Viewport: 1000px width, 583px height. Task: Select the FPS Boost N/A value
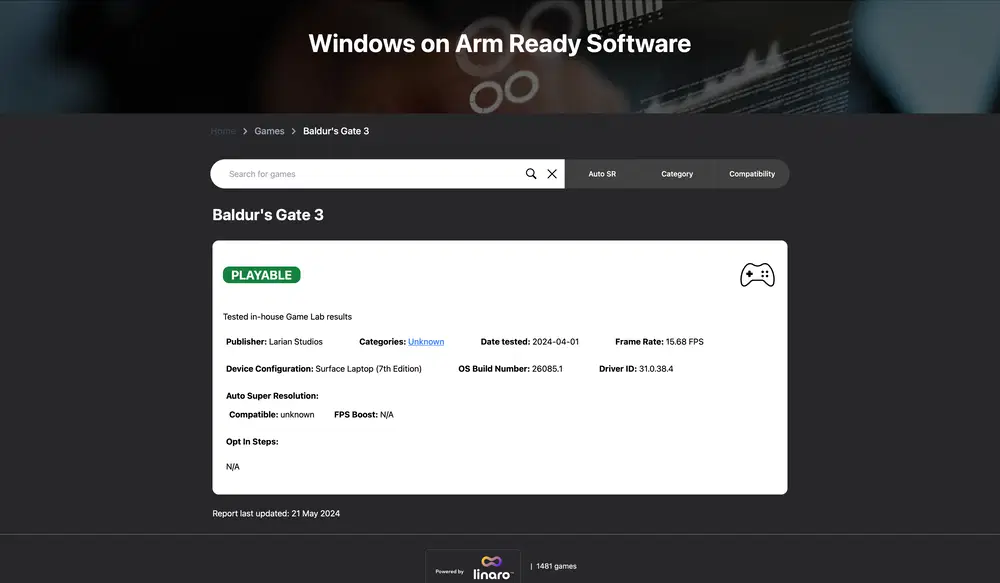[x=386, y=415]
